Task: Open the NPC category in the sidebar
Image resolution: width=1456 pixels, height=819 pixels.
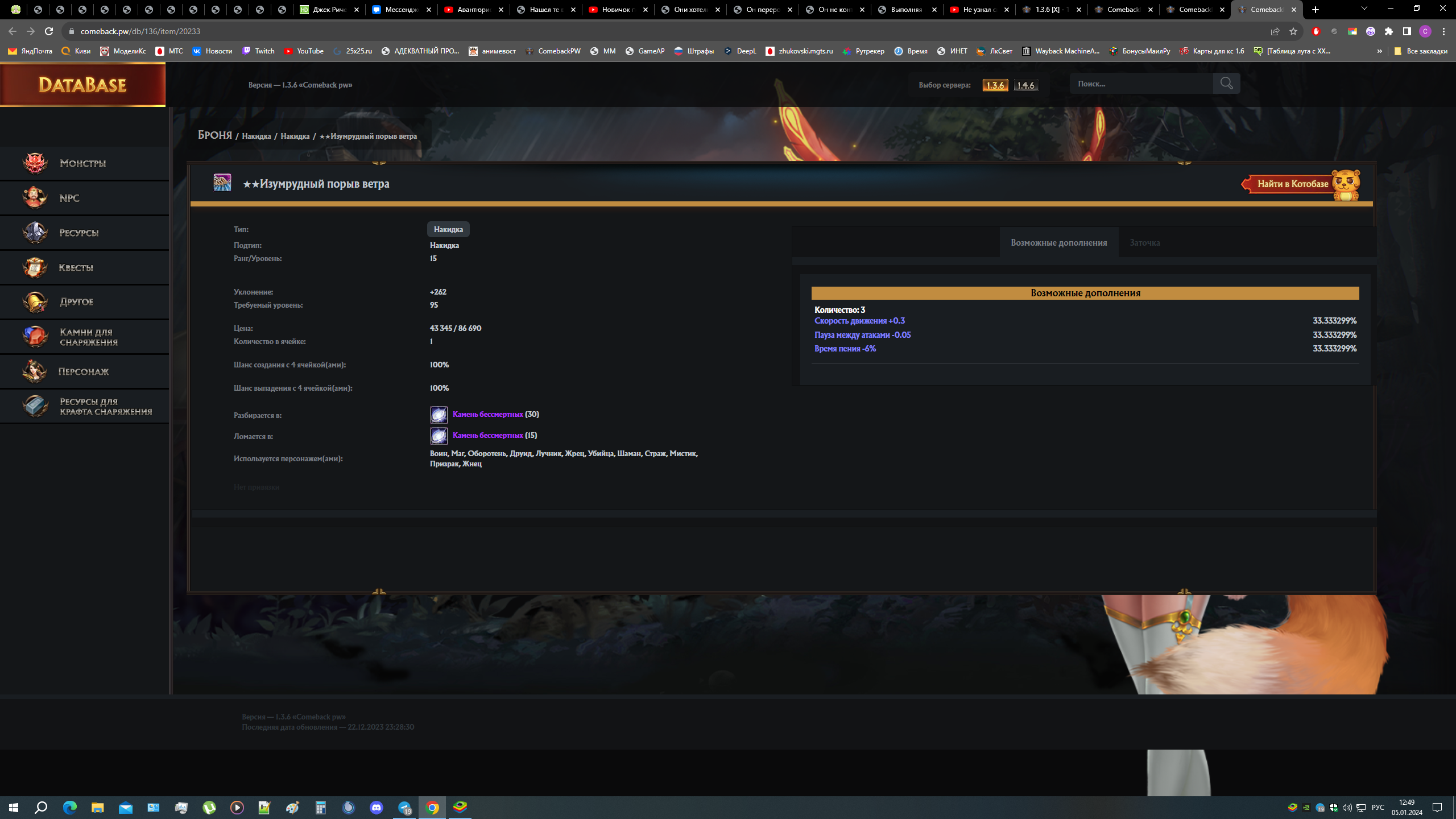Action: (x=69, y=198)
